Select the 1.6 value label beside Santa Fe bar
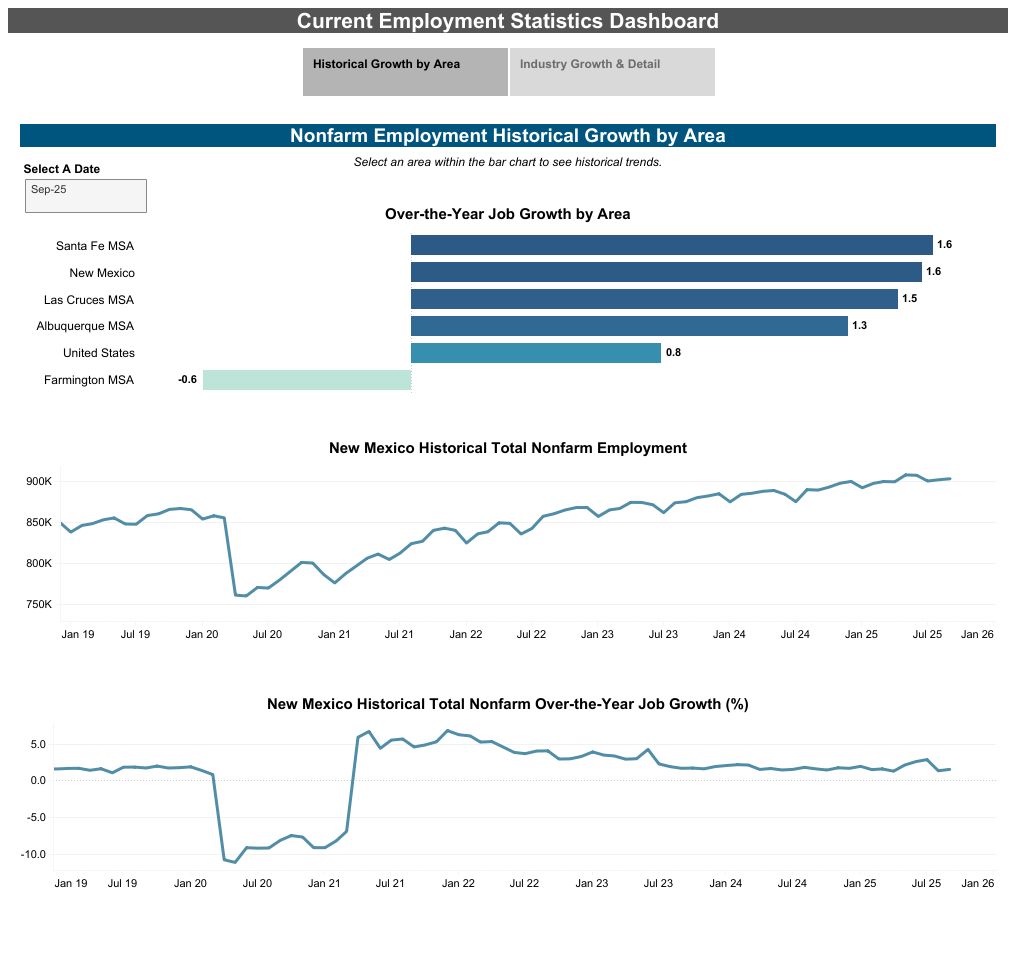 coord(944,244)
